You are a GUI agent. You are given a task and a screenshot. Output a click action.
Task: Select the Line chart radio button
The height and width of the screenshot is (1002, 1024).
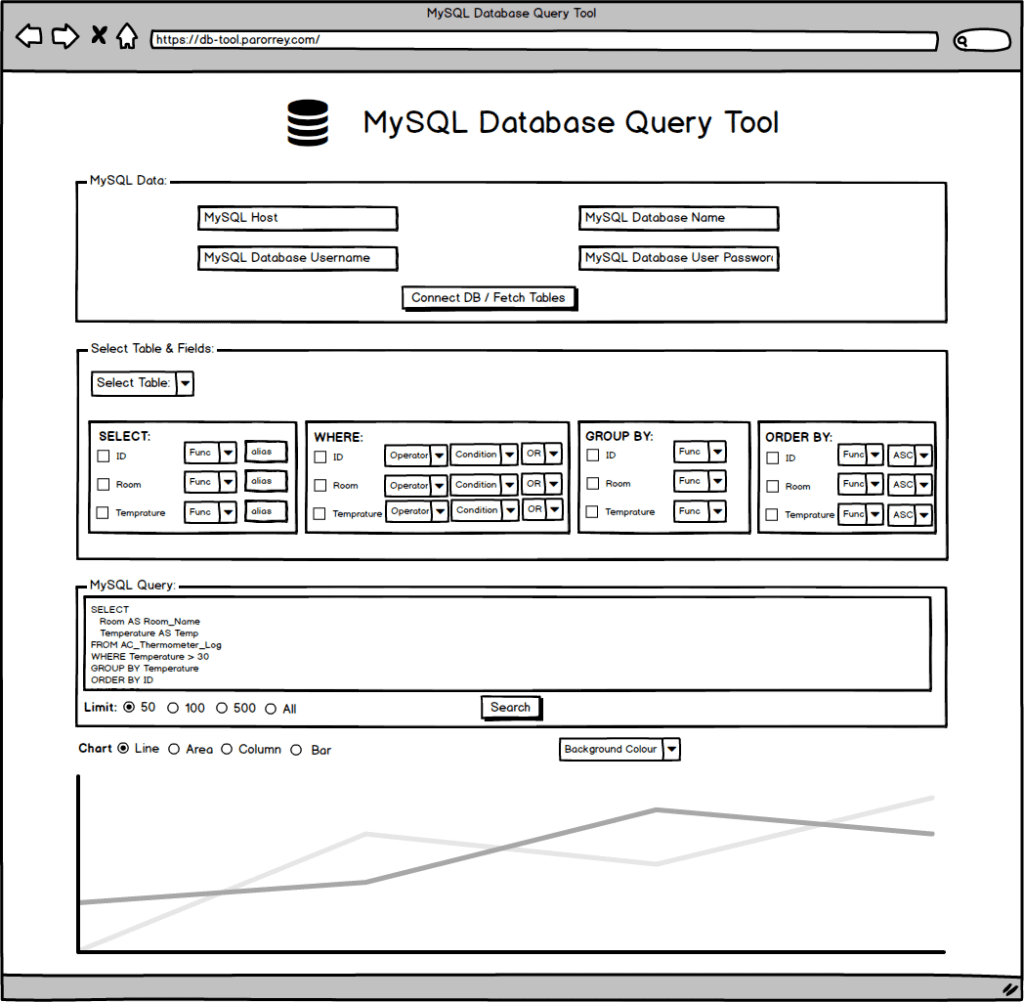[123, 749]
